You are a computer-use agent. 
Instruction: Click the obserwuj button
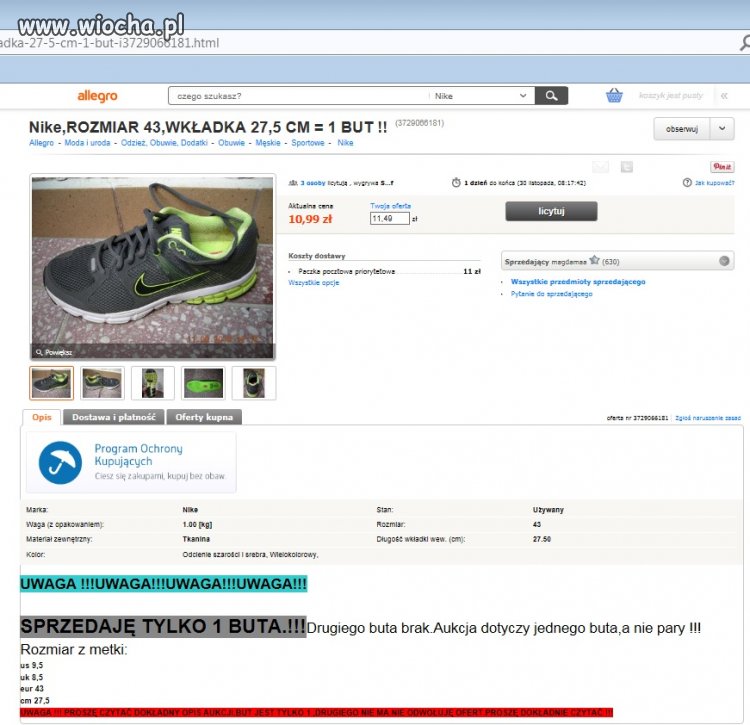[x=682, y=129]
